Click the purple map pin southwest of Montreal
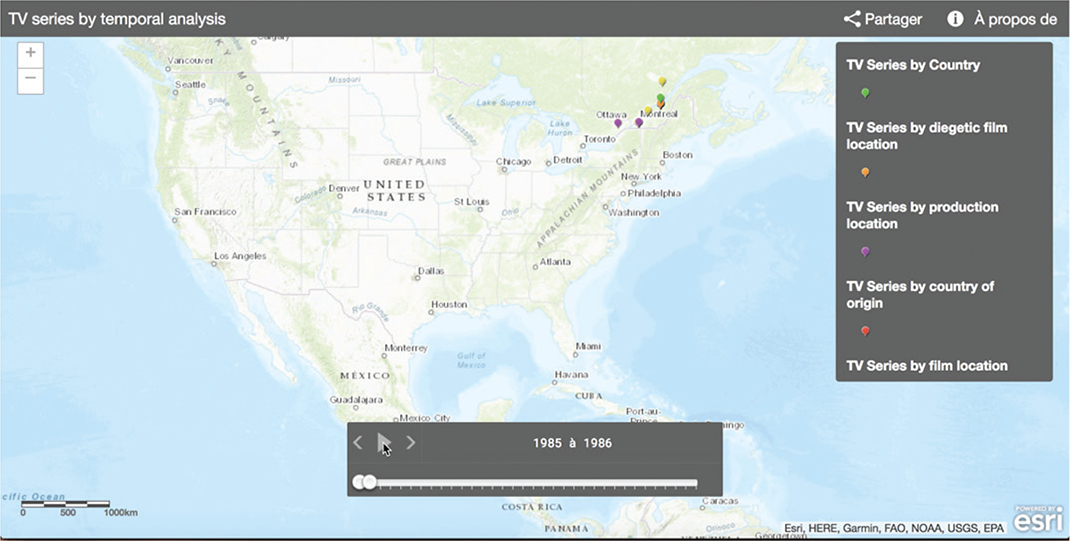Image resolution: width=1070 pixels, height=541 pixels. 639,123
